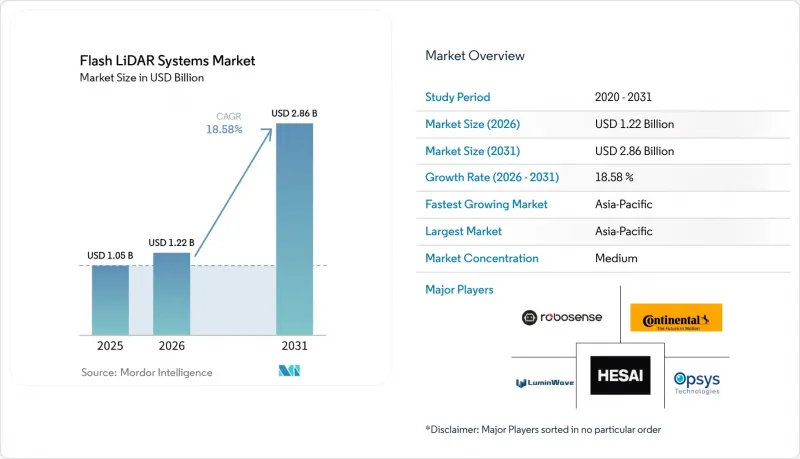Click the 'Flash LiDAR Systems Market' title
800x459 pixels.
click(167, 61)
